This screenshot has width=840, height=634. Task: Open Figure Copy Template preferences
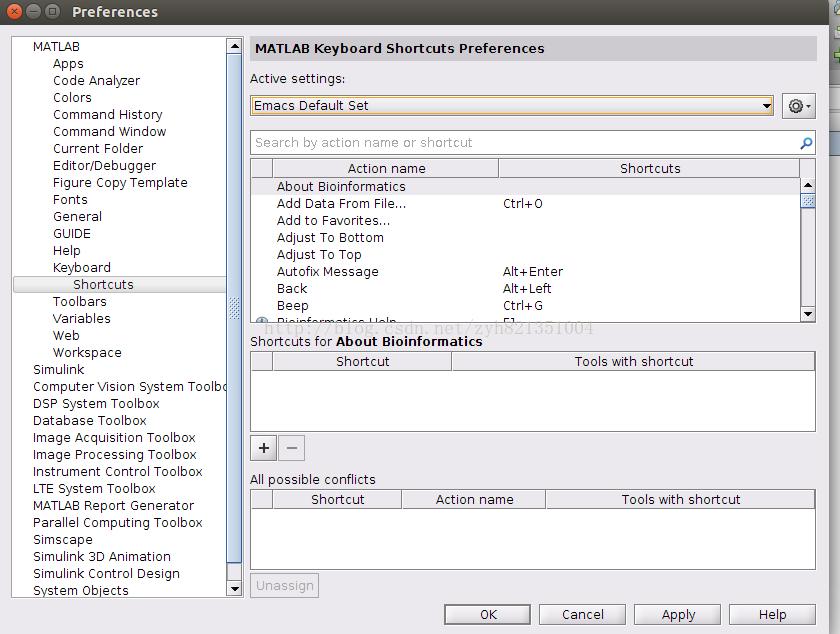click(120, 183)
